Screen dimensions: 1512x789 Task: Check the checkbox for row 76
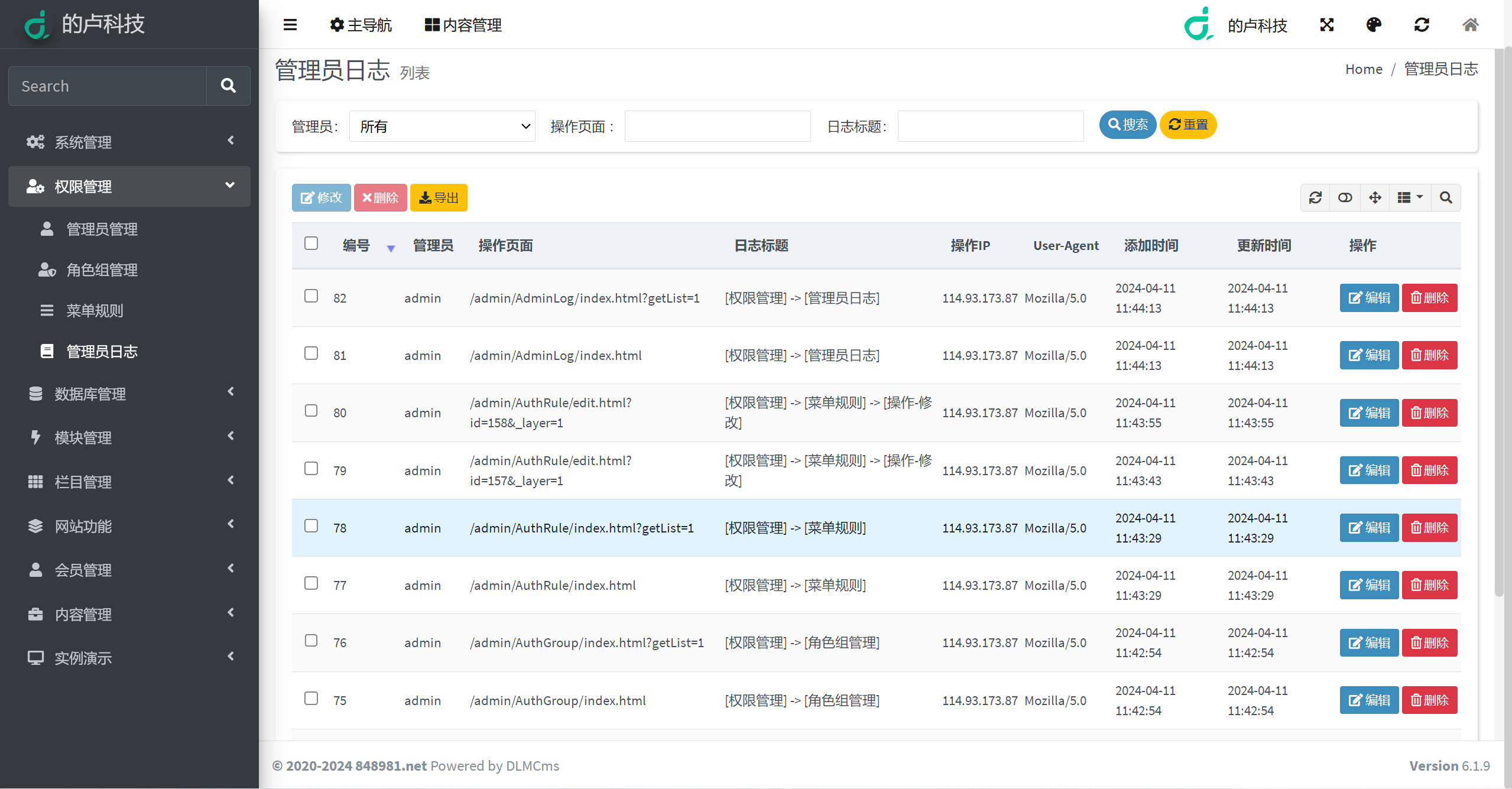tap(311, 640)
